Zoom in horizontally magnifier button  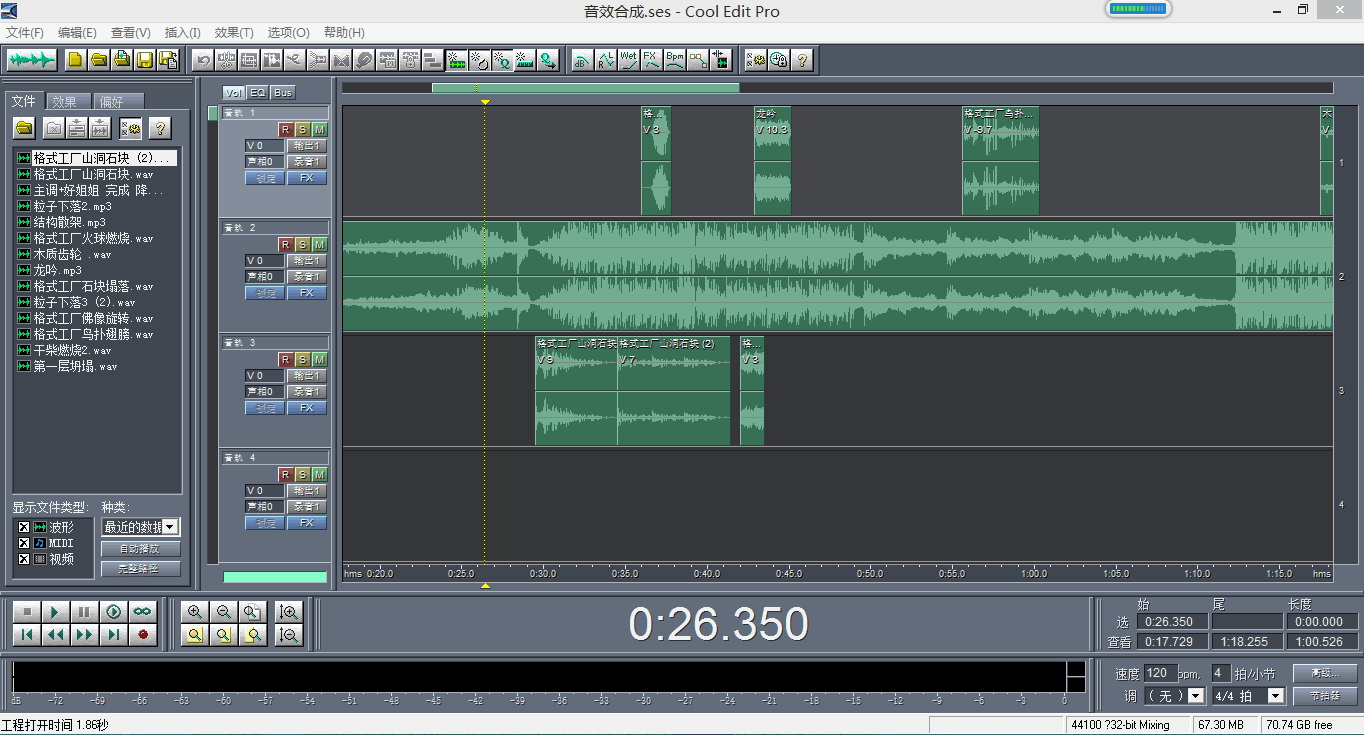195,612
